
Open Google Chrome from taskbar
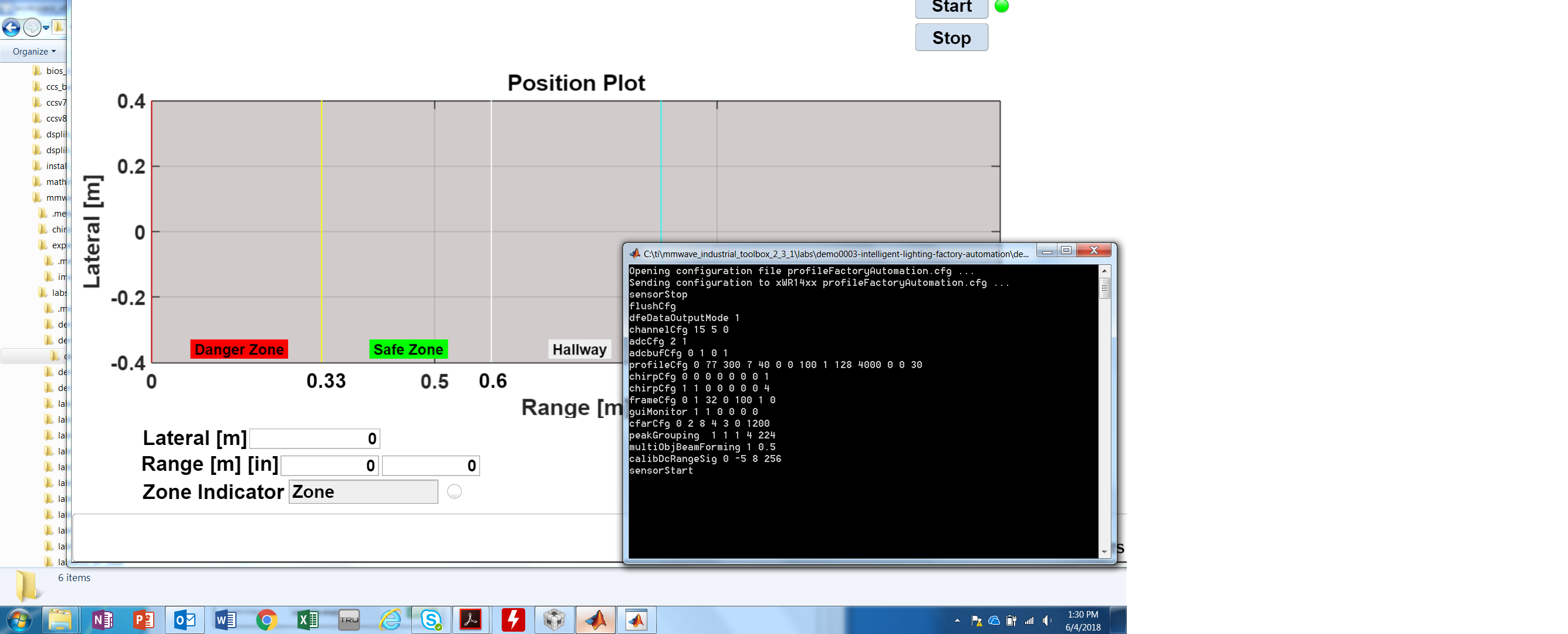coord(266,620)
